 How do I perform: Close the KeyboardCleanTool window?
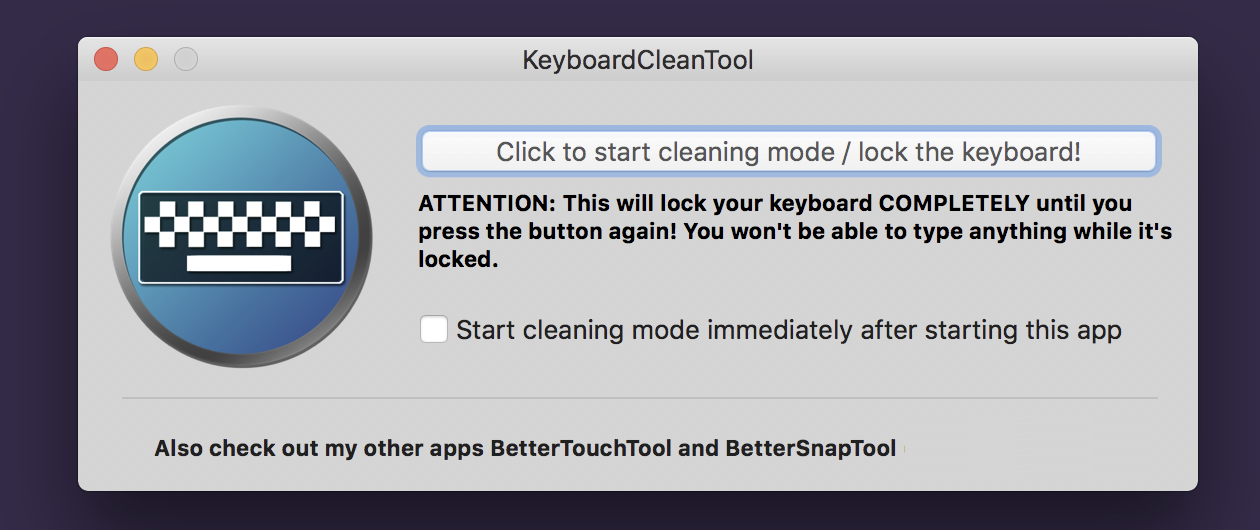click(x=106, y=60)
